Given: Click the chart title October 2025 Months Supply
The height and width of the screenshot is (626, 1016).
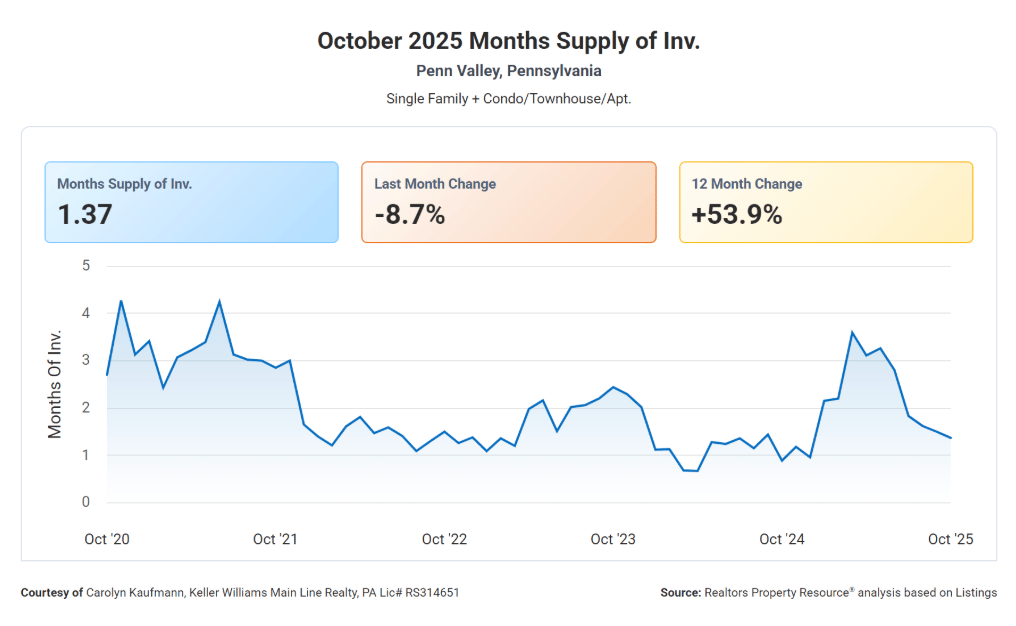Looking at the screenshot, I should pyautogui.click(x=509, y=41).
